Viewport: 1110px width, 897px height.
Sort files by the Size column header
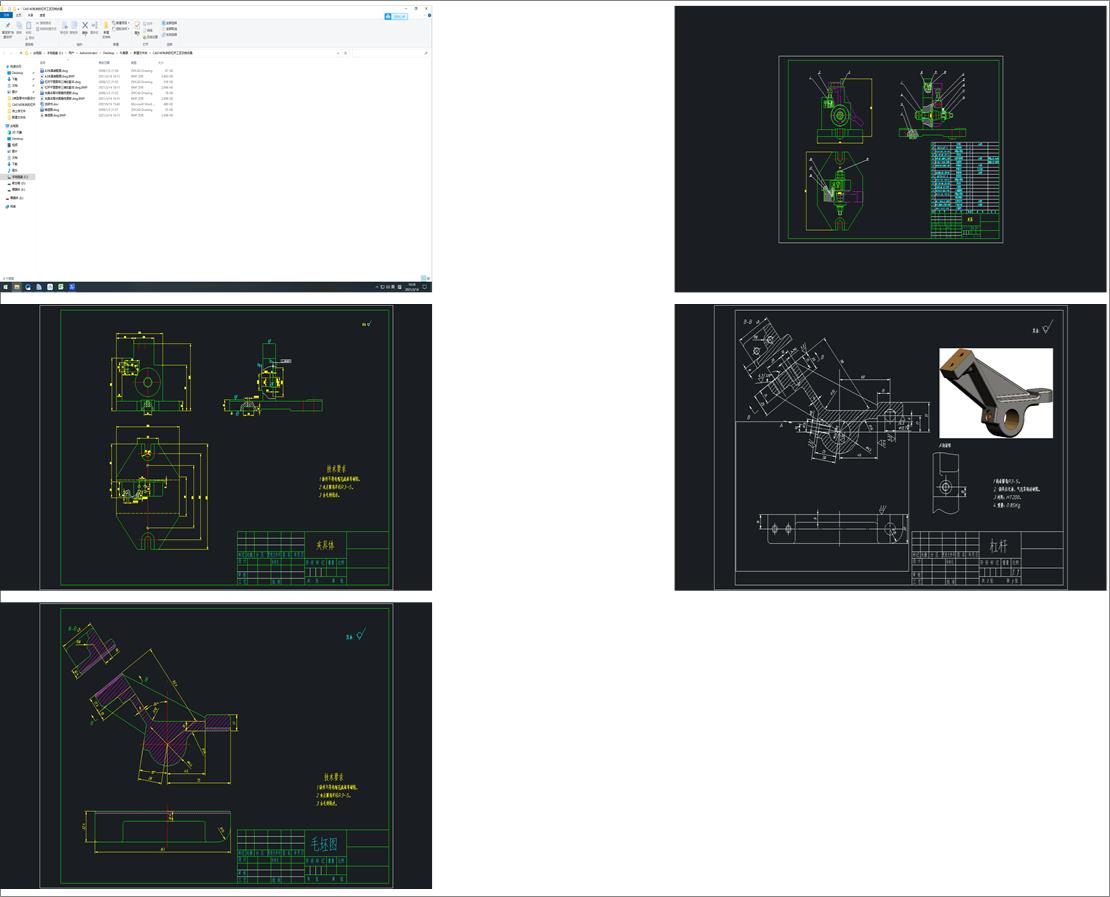click(x=161, y=62)
